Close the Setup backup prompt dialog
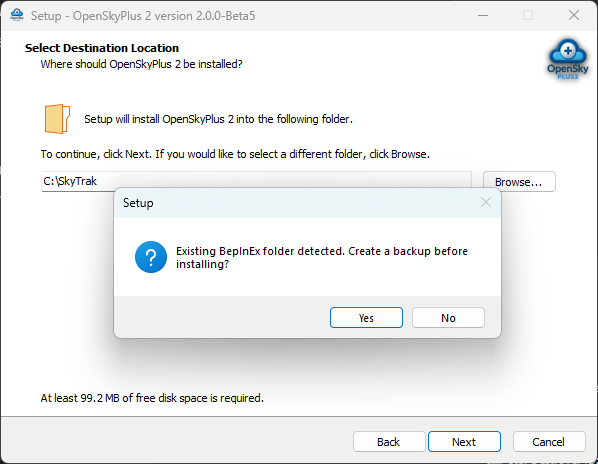 pos(486,202)
